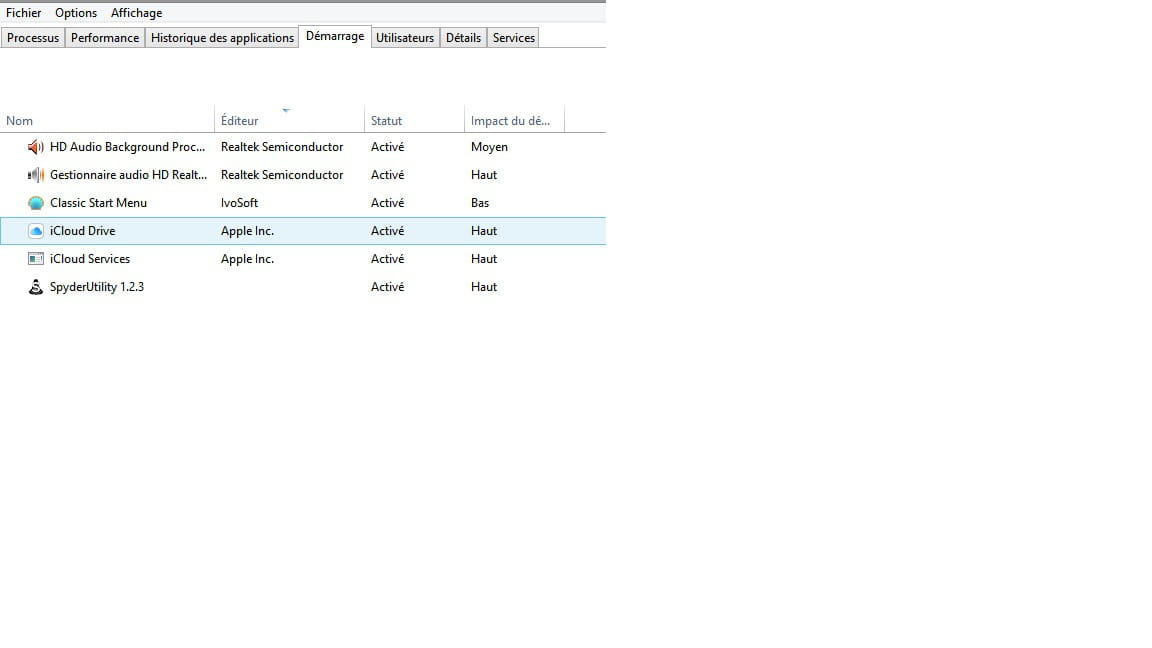
Task: Sort by the Éditeur column header
Action: click(x=289, y=120)
